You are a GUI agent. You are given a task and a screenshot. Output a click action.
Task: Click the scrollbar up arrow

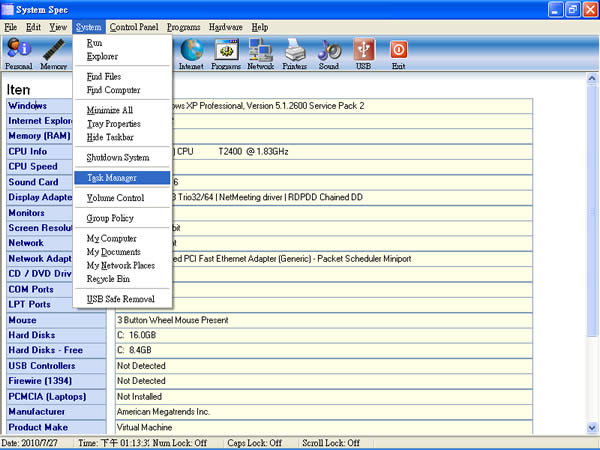[x=592, y=78]
